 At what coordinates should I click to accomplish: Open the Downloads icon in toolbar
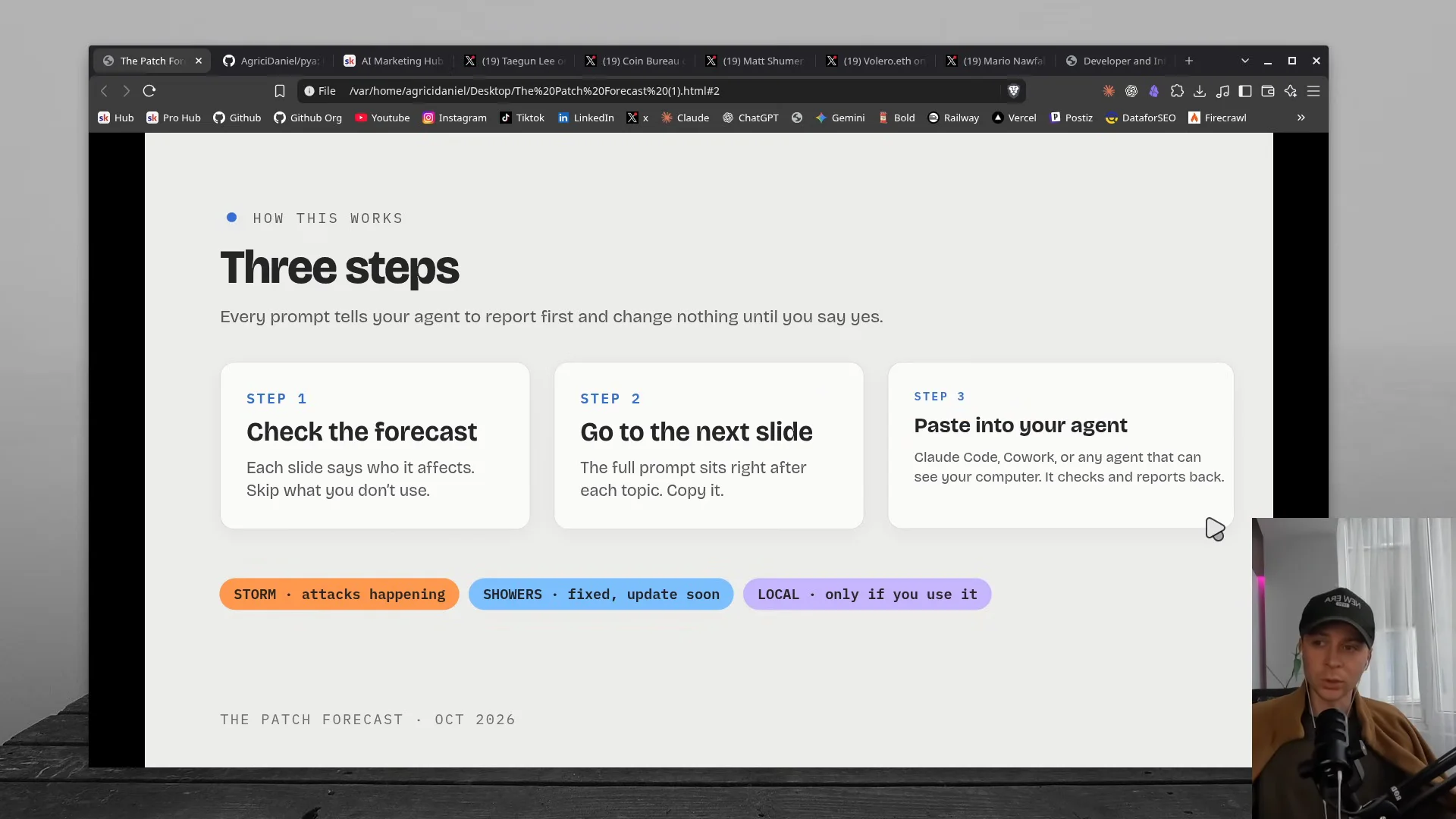(x=1200, y=91)
